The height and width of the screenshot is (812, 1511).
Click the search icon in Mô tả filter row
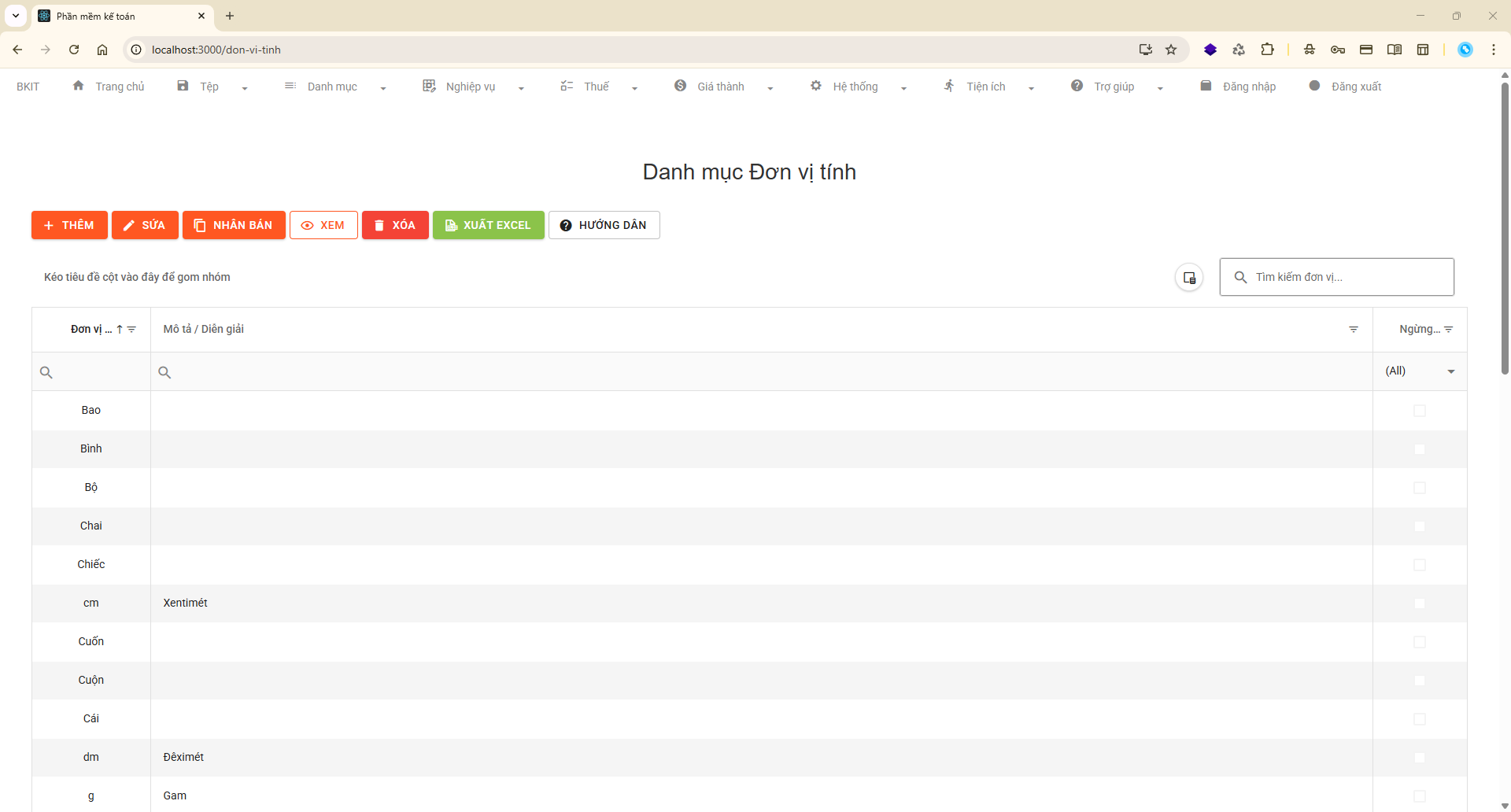164,372
